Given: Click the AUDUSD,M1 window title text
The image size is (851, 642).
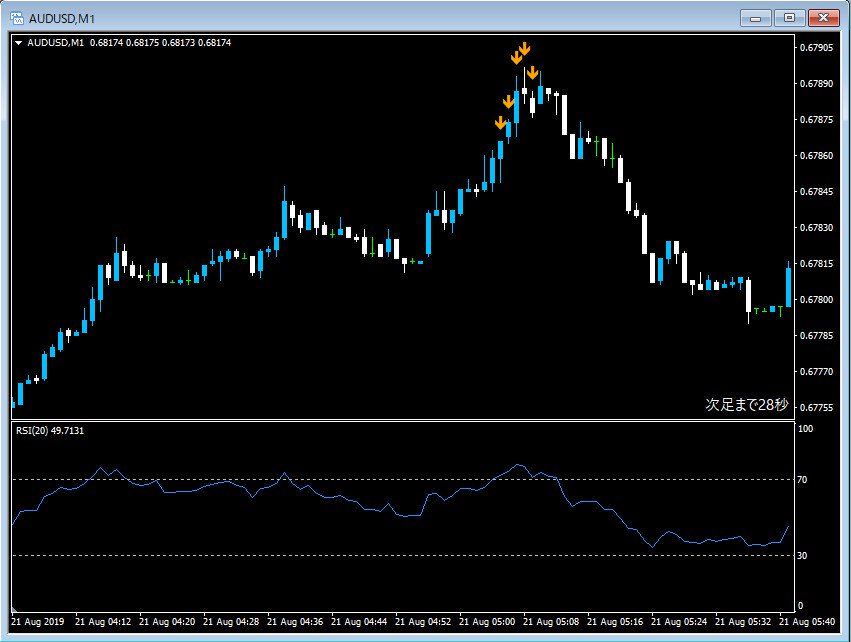Looking at the screenshot, I should pyautogui.click(x=62, y=19).
